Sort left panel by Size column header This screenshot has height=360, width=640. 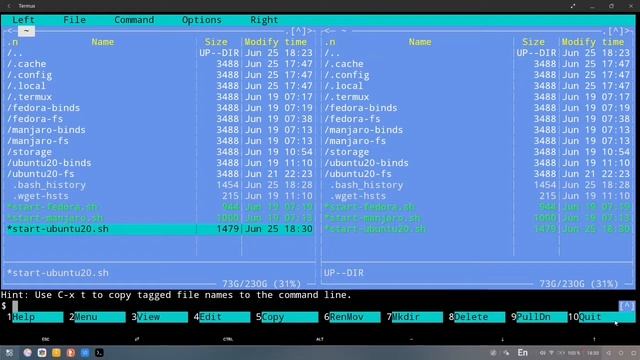216,42
